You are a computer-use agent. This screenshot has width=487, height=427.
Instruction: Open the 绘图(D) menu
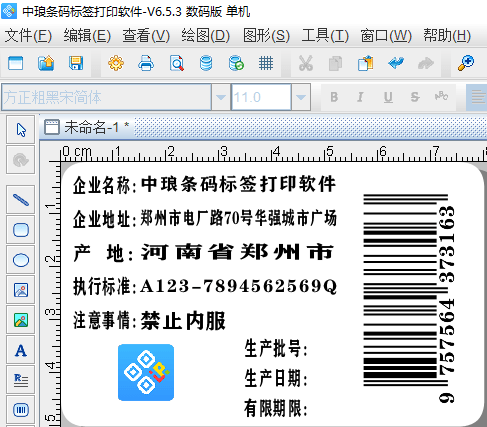(x=206, y=36)
